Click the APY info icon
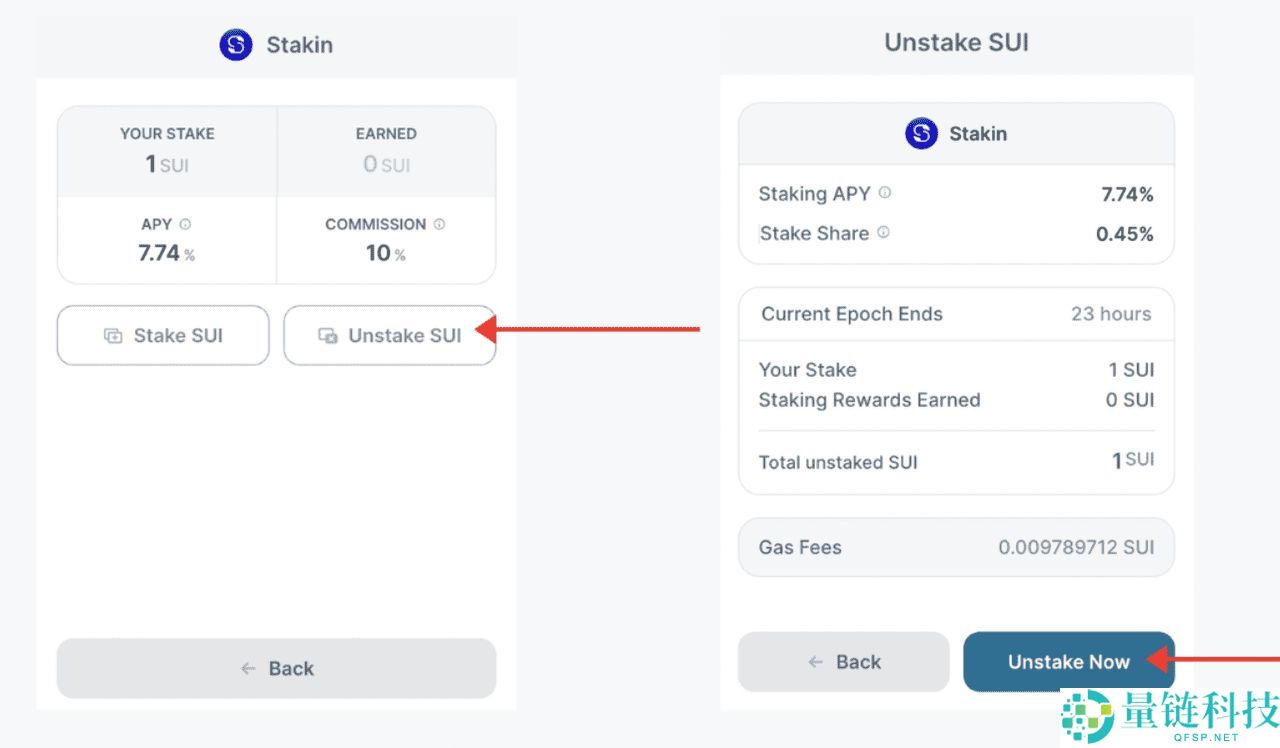 pyautogui.click(x=185, y=225)
